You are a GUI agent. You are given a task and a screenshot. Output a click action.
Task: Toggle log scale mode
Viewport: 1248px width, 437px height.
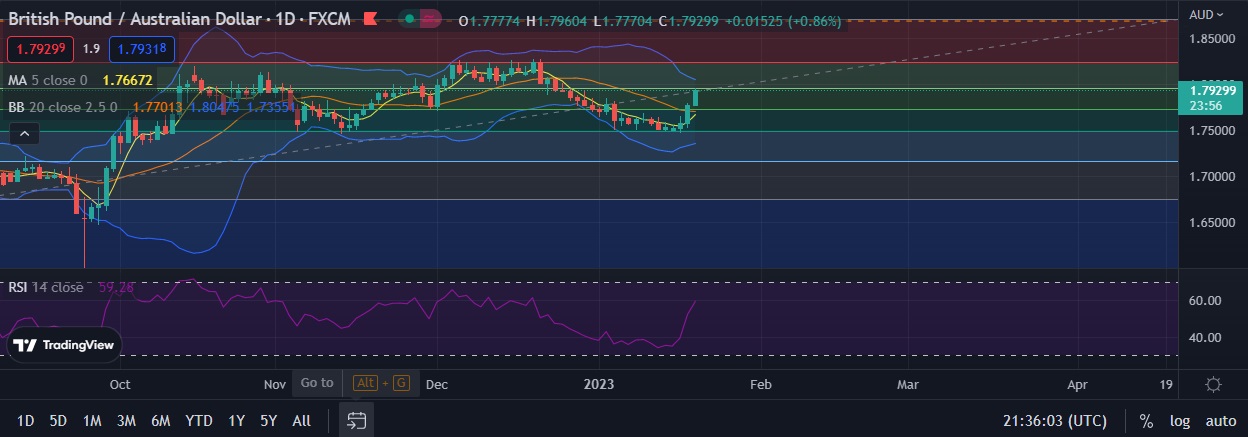(1179, 421)
